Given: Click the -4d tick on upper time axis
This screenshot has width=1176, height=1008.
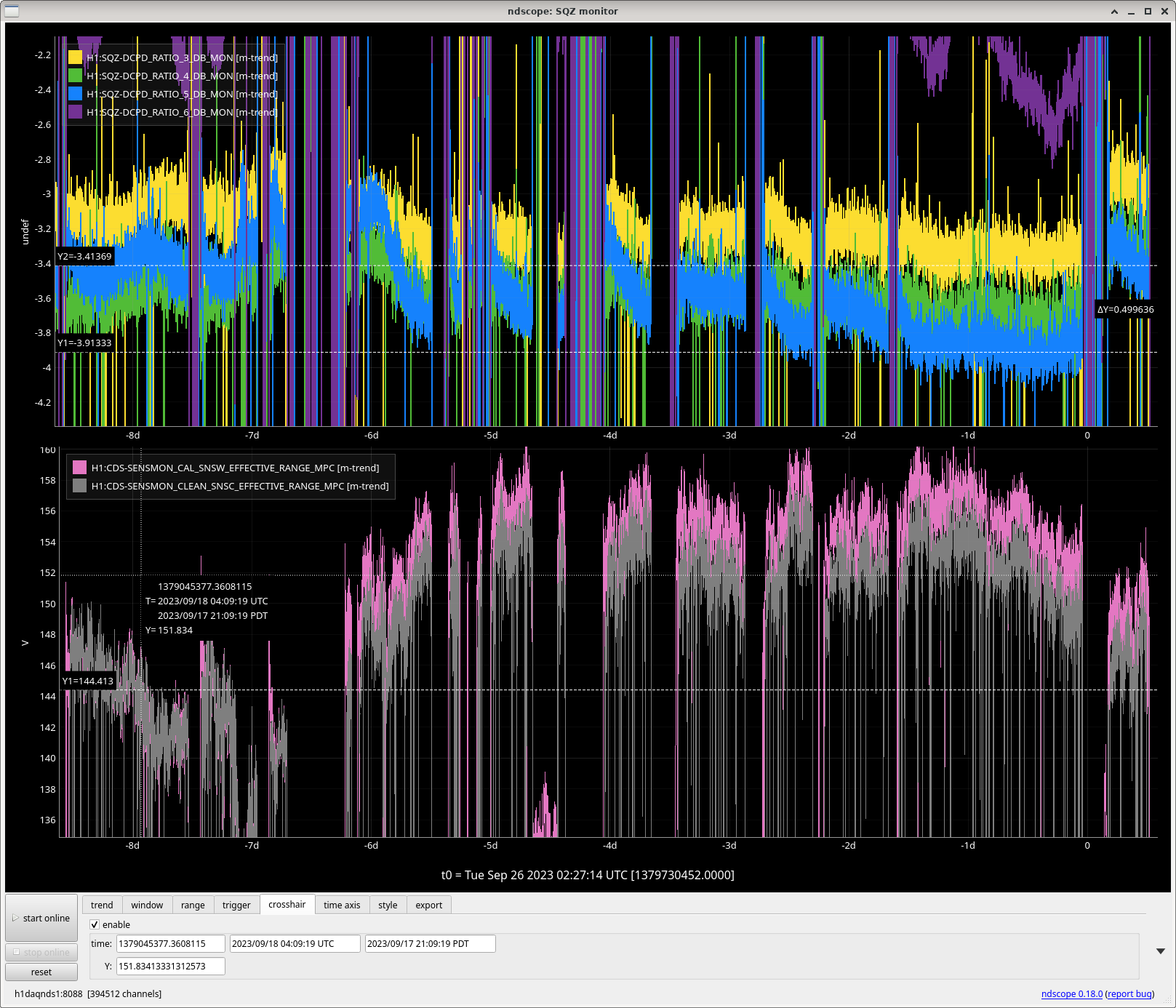Looking at the screenshot, I should [609, 435].
